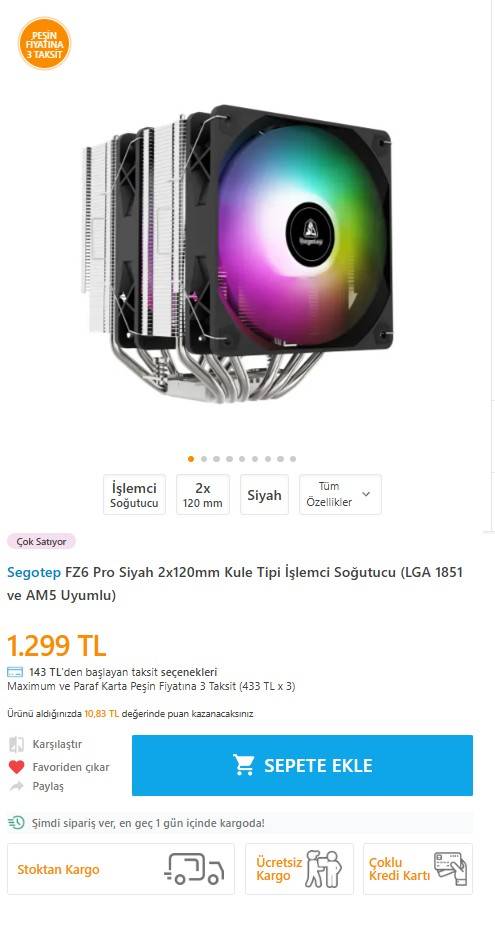This screenshot has height=927, width=495.
Task: Click the Ücretsiz Kargo delivery people icon
Action: click(323, 869)
